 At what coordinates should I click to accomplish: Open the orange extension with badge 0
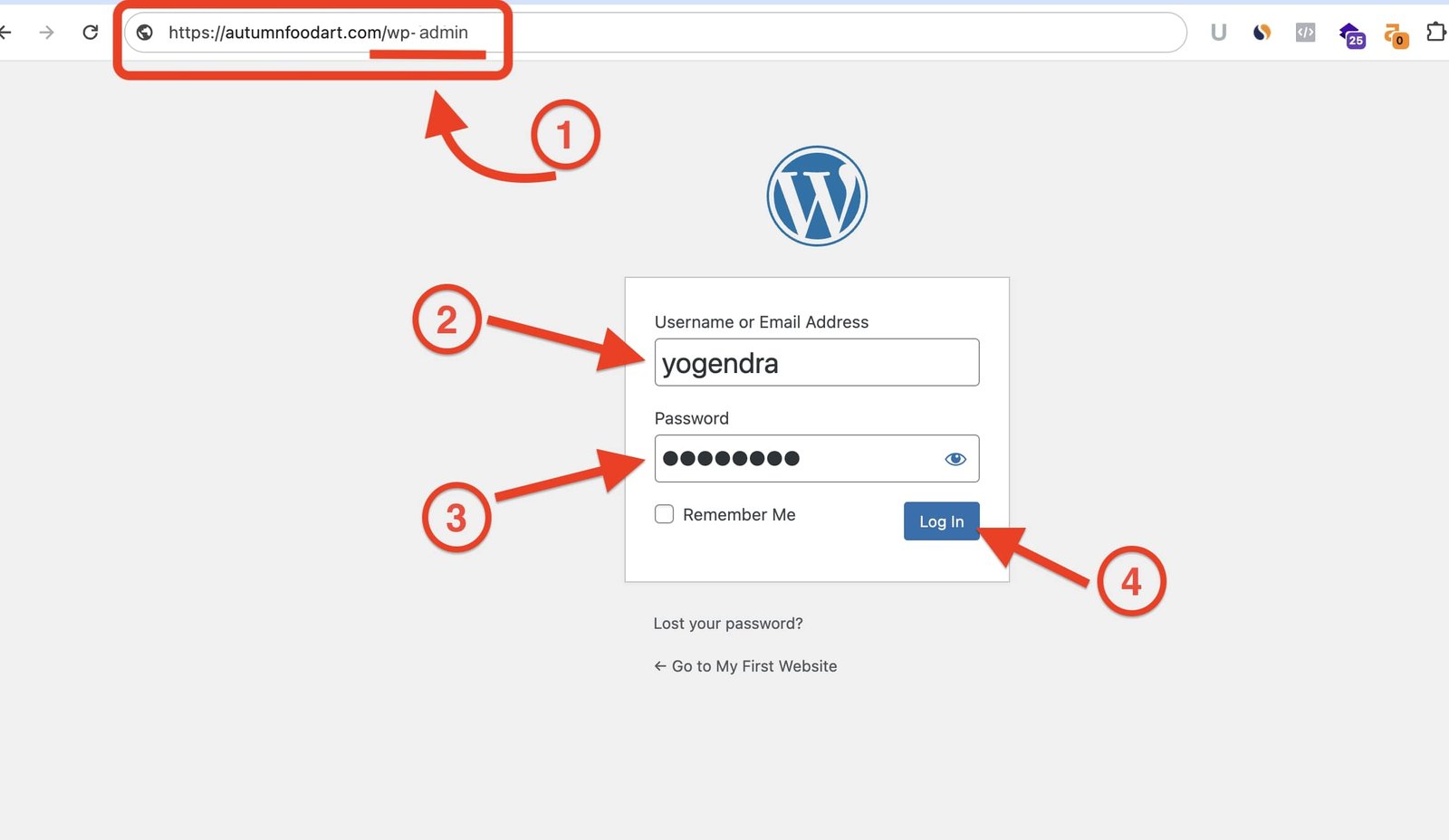pyautogui.click(x=1396, y=35)
